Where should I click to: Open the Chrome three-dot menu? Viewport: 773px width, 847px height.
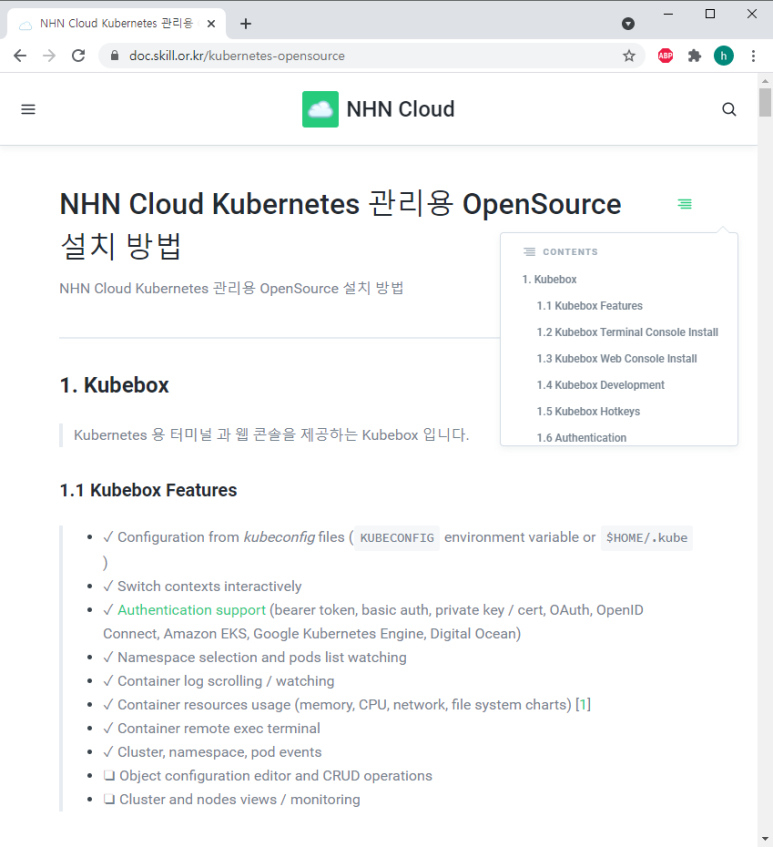coord(753,56)
